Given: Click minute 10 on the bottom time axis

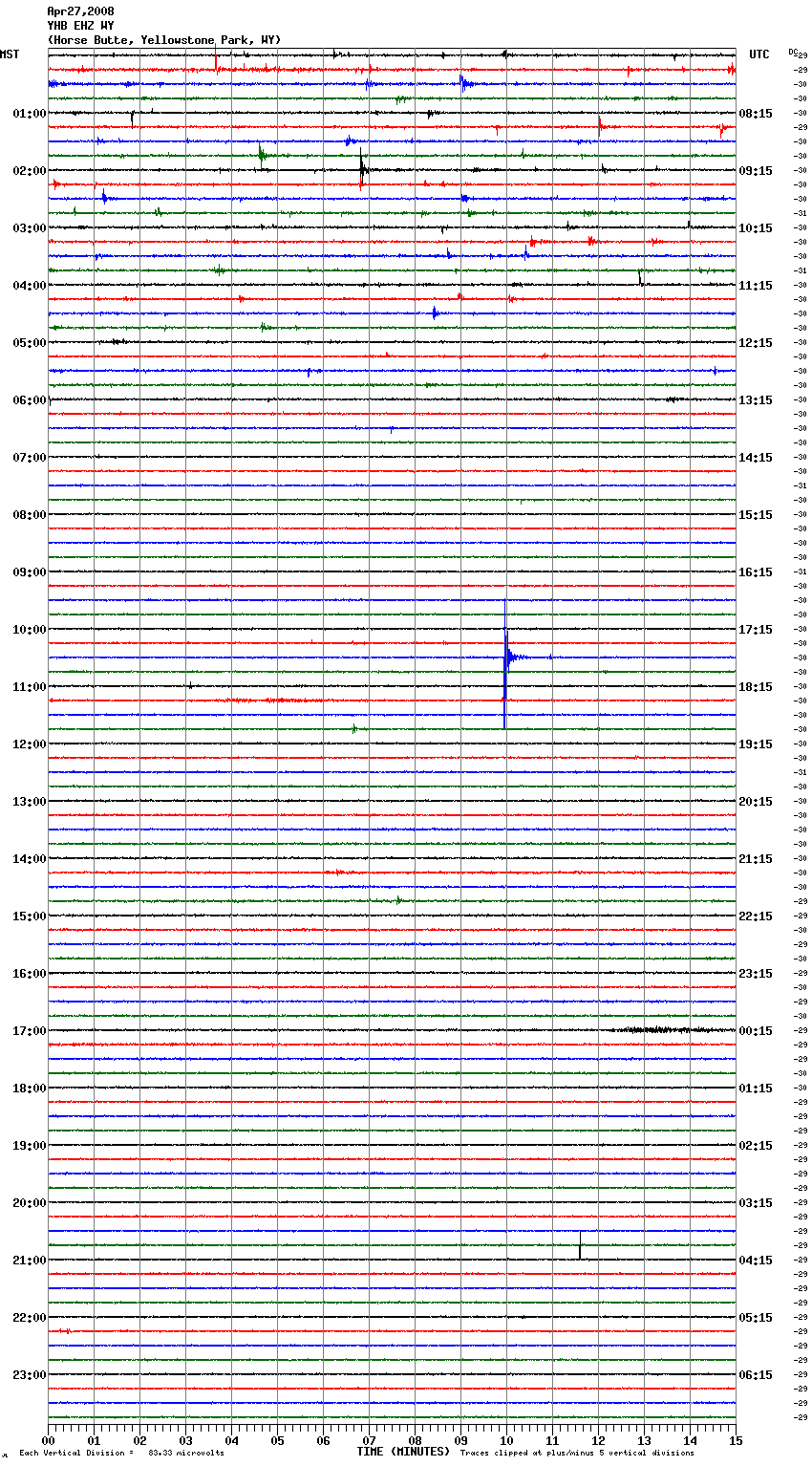Looking at the screenshot, I should [506, 1440].
